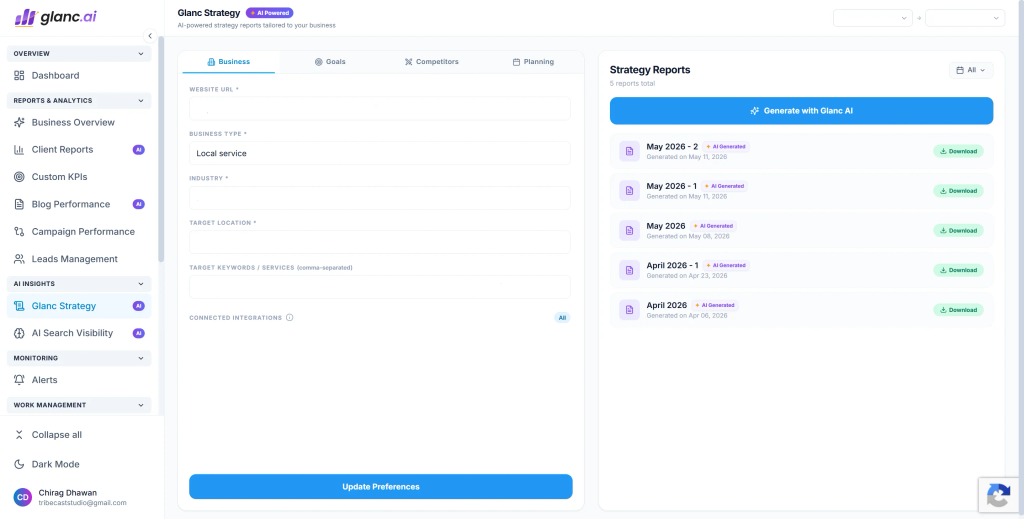This screenshot has height=519, width=1024.
Task: Click AI Generated tag on May 2026 - 2
Action: [726, 147]
